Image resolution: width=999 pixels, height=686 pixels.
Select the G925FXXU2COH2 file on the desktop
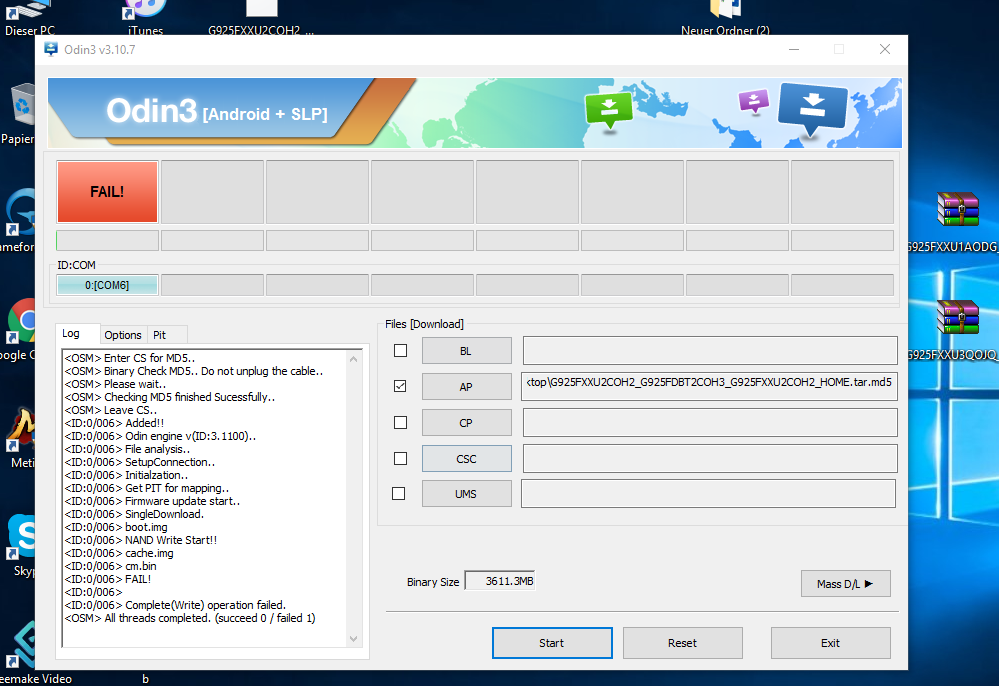coord(261,19)
